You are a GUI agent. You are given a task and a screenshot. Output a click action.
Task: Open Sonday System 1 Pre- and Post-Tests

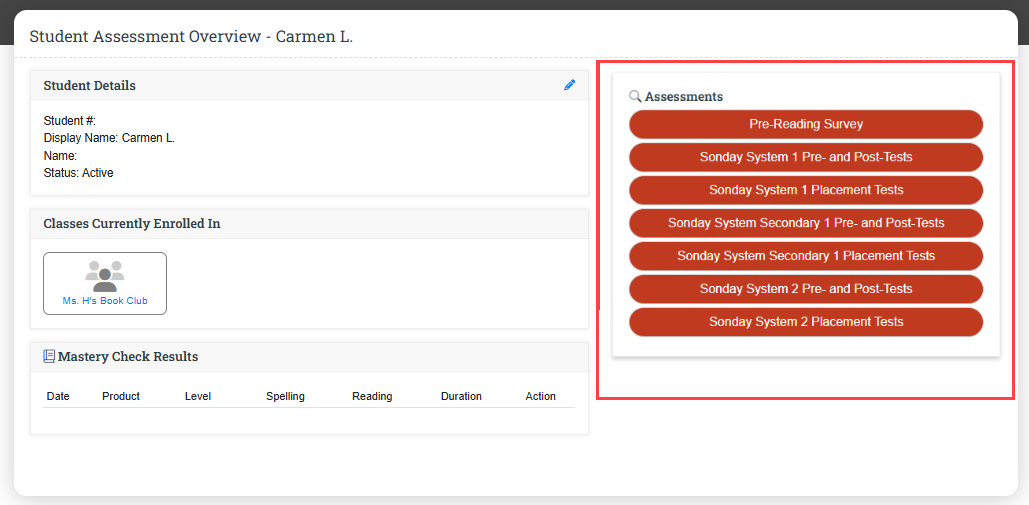click(x=806, y=157)
